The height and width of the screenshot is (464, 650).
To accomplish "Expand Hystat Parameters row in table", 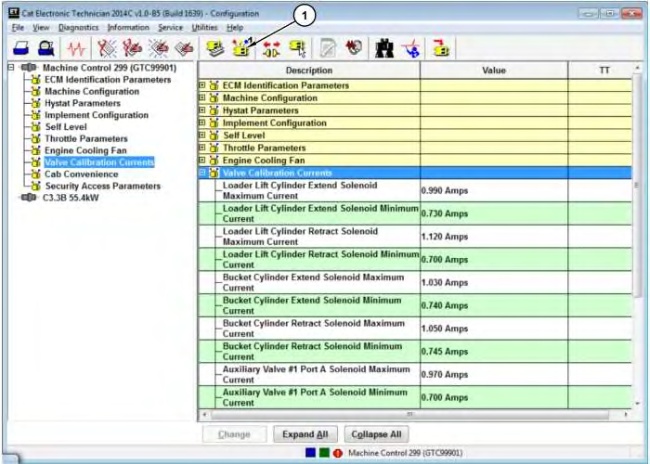I will pos(202,110).
